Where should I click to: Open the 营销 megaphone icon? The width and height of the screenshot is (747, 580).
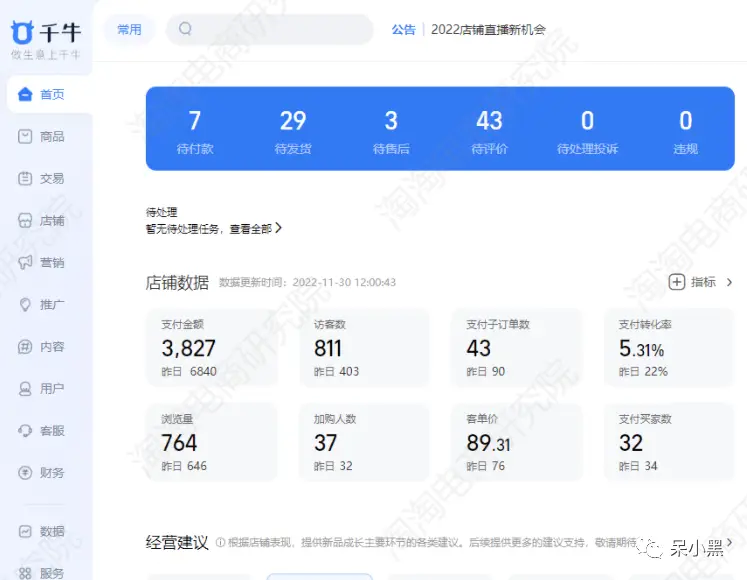[25, 262]
